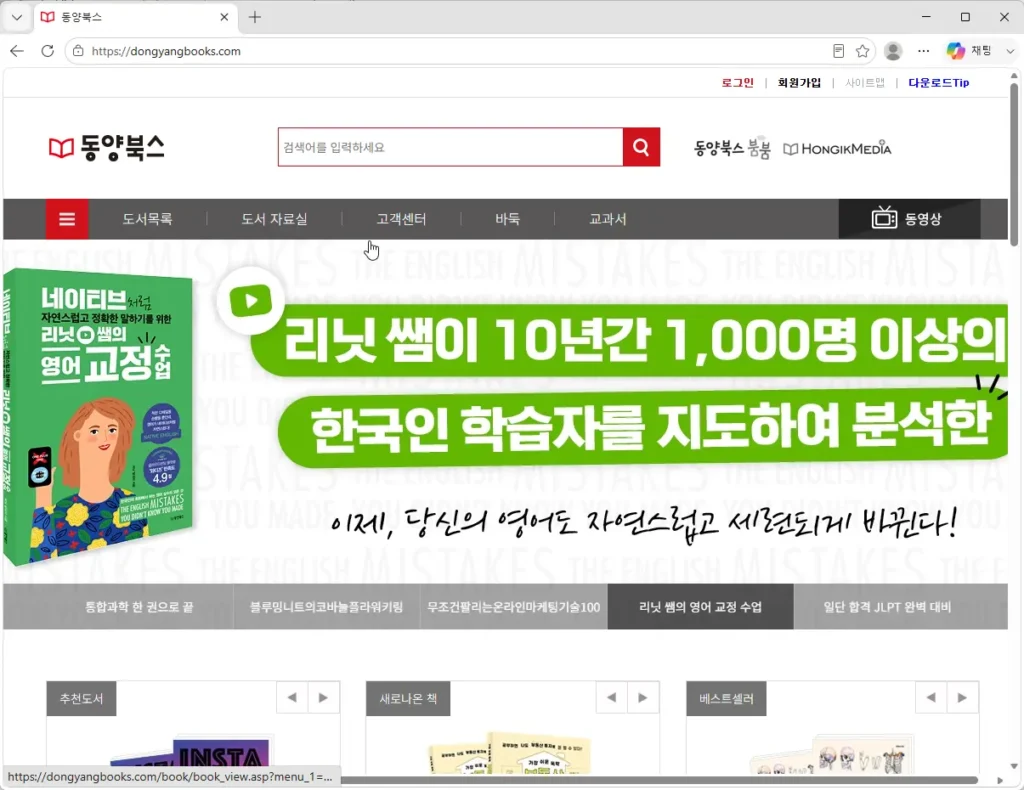The image size is (1024, 790).
Task: Open the 바둑 menu
Action: pos(507,219)
